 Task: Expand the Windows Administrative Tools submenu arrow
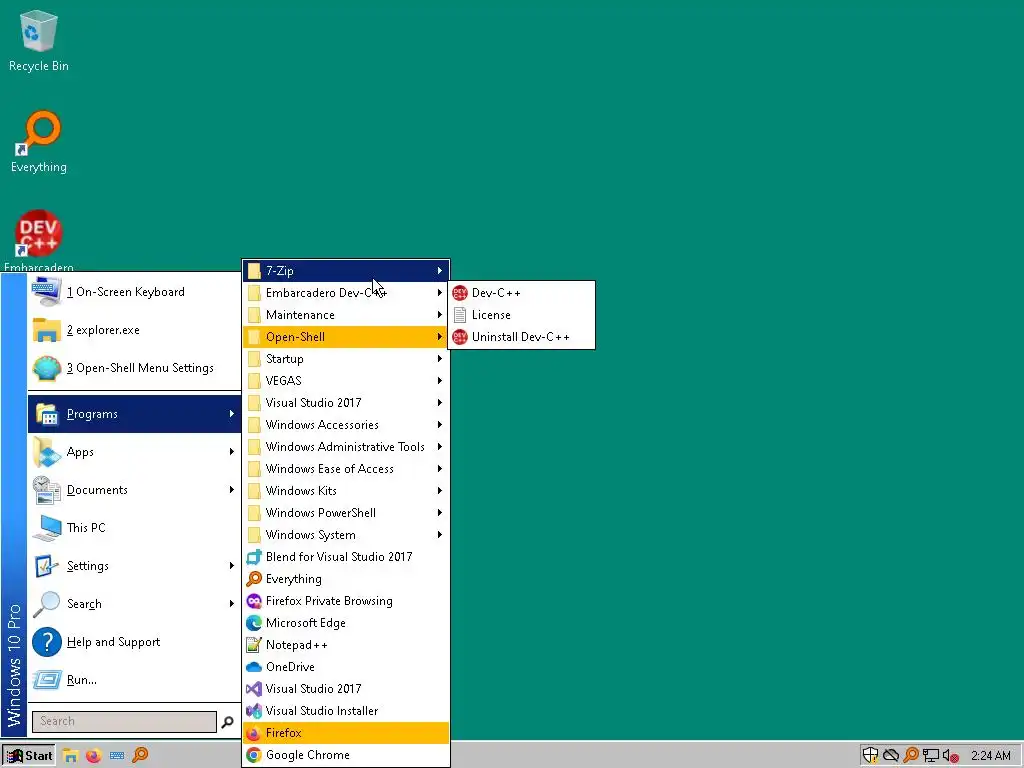click(440, 447)
